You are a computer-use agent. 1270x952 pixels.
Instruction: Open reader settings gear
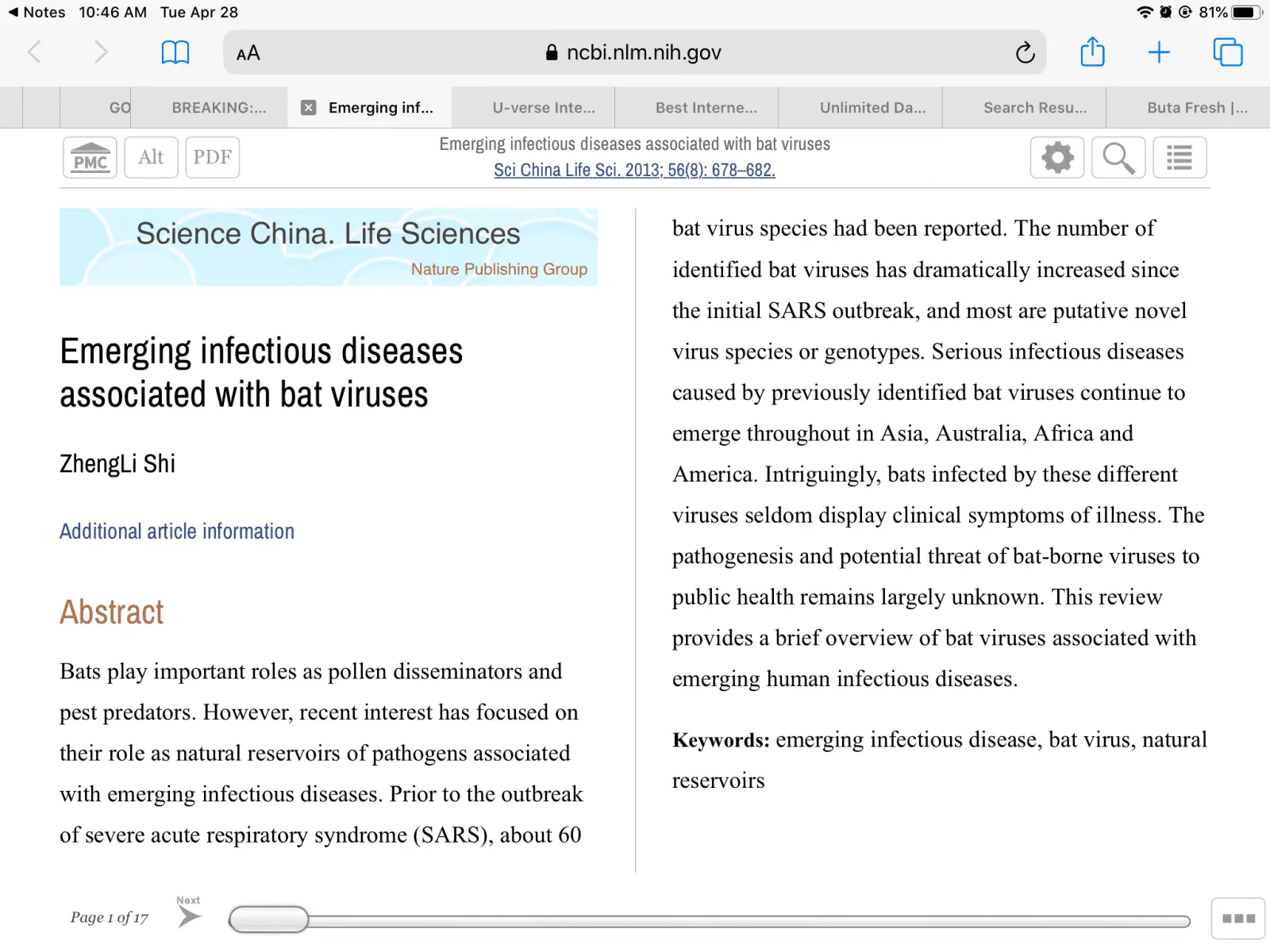pos(1056,157)
